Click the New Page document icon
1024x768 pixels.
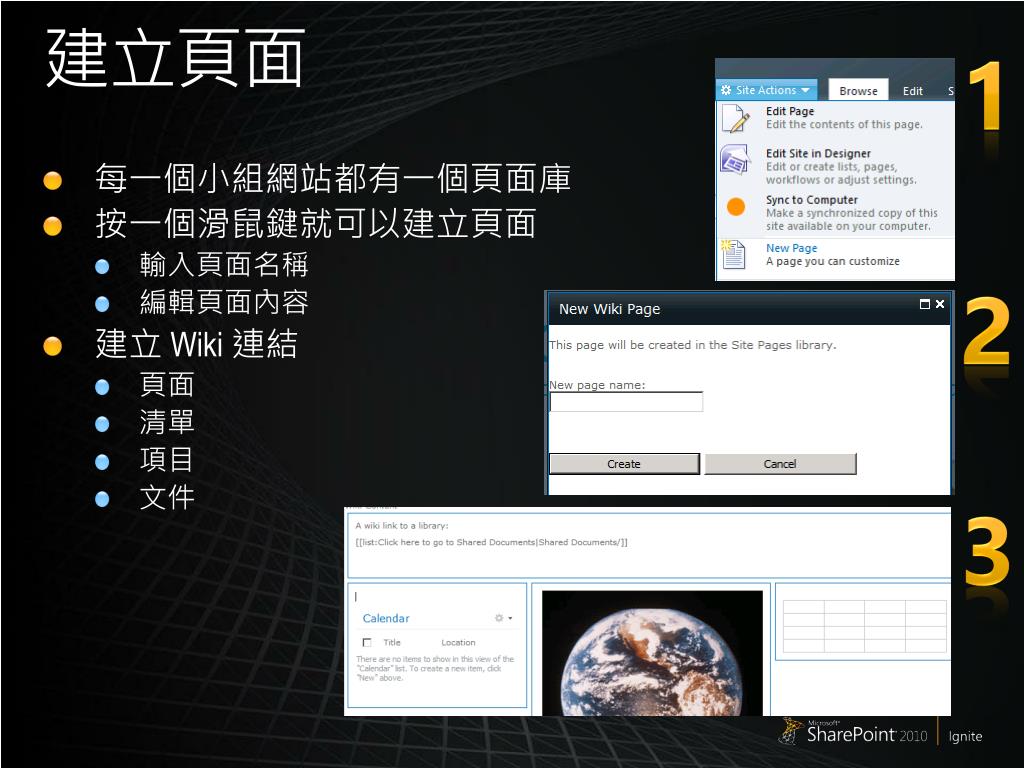733,255
